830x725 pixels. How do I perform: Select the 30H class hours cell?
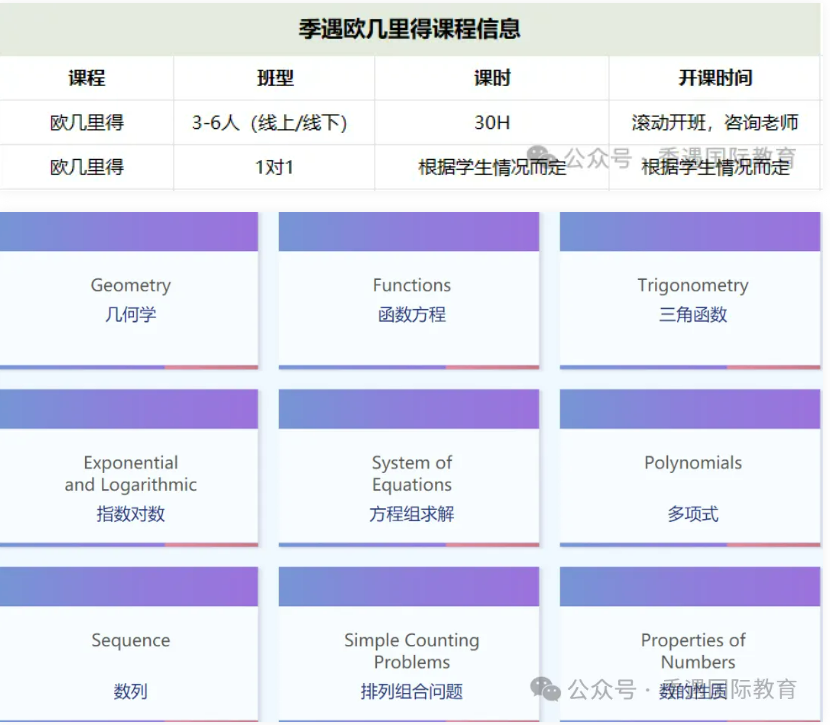tap(492, 123)
